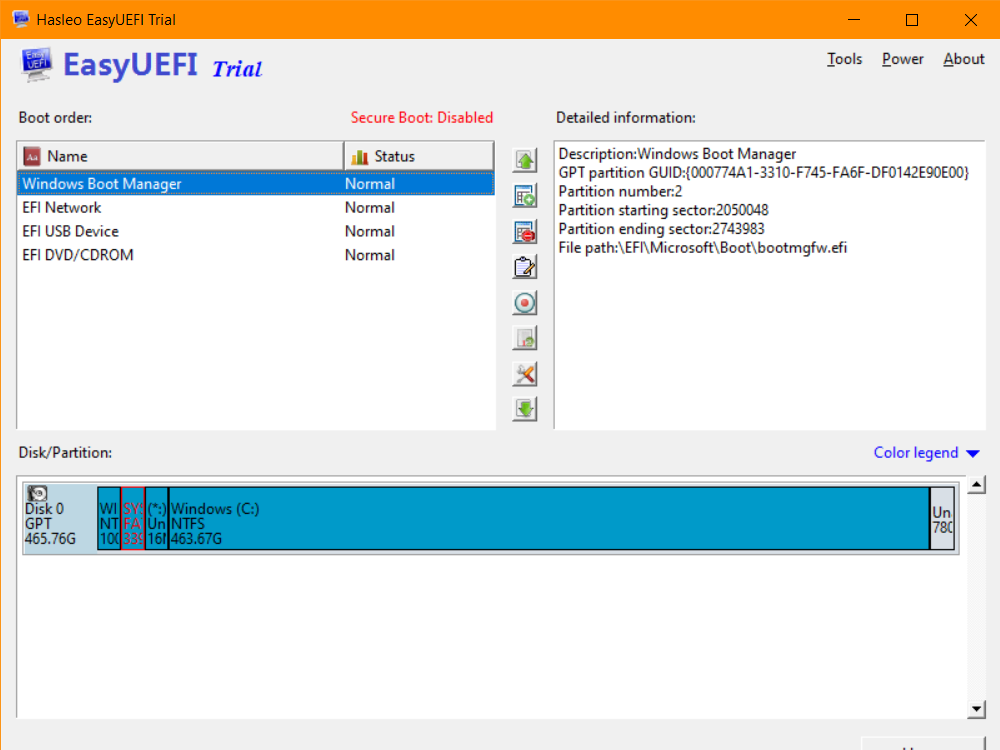Open the Power menu
This screenshot has width=1000, height=750.
click(x=902, y=59)
